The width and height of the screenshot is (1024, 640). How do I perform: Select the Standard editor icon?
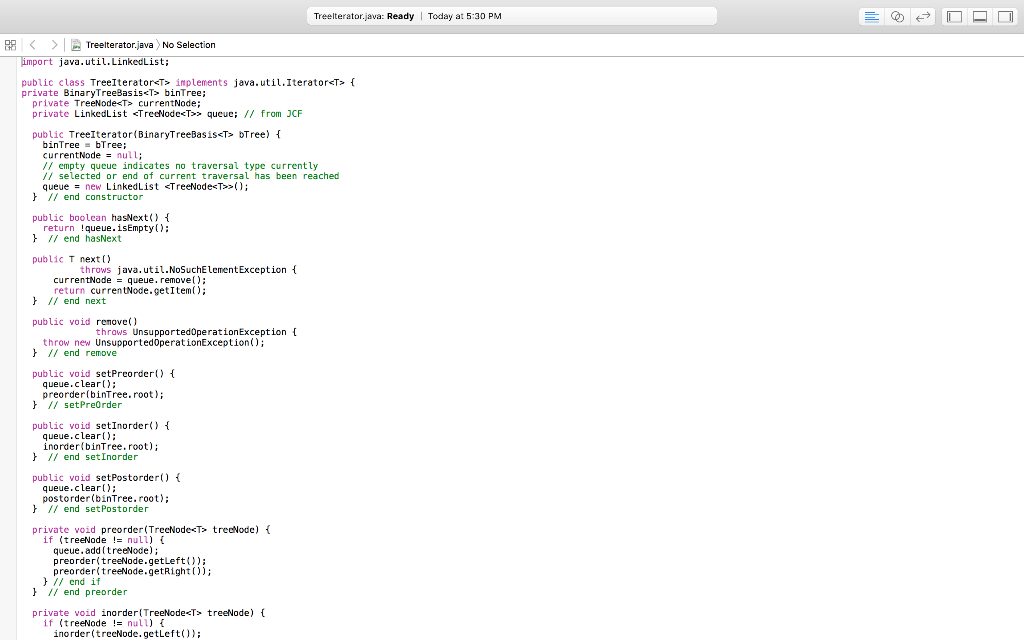[872, 16]
